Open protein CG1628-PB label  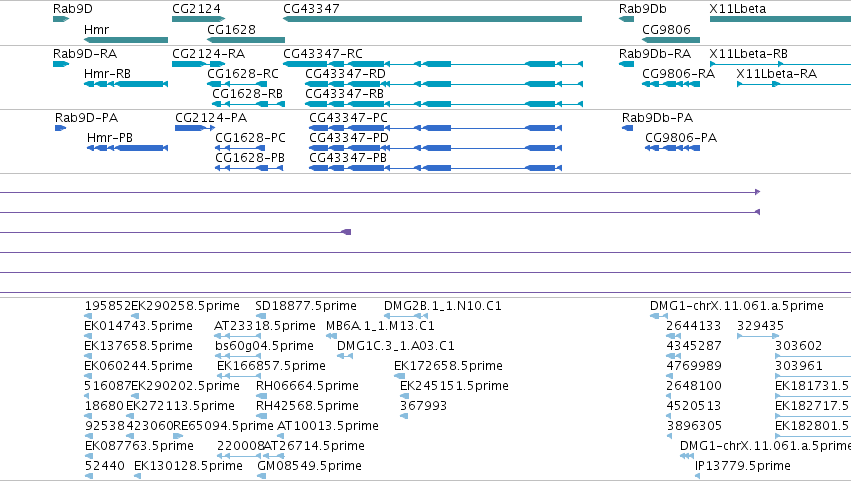coord(250,158)
